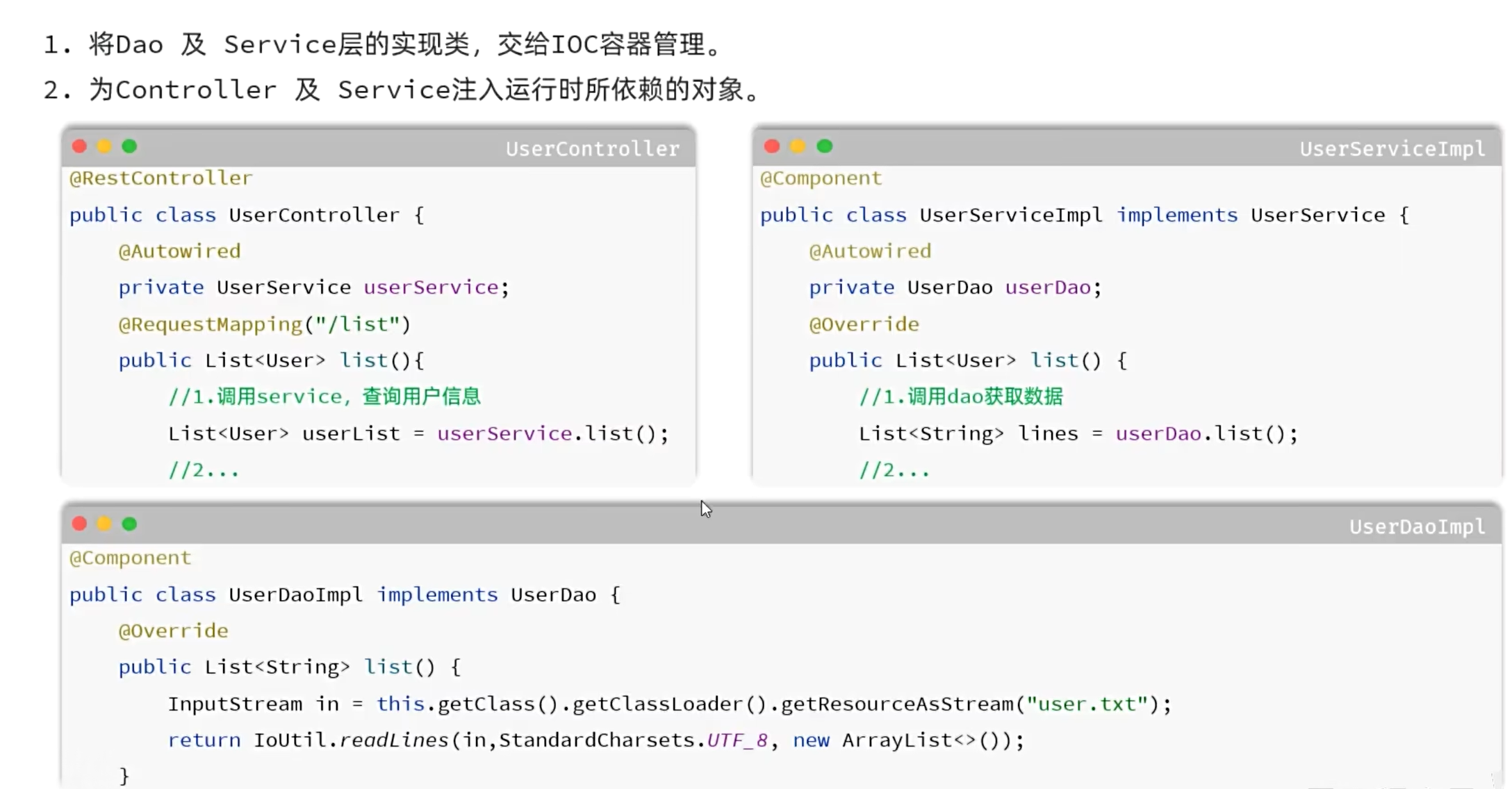Click the red dot on UserDaoImpl window
Screen dimensions: 1512x789
[x=79, y=524]
